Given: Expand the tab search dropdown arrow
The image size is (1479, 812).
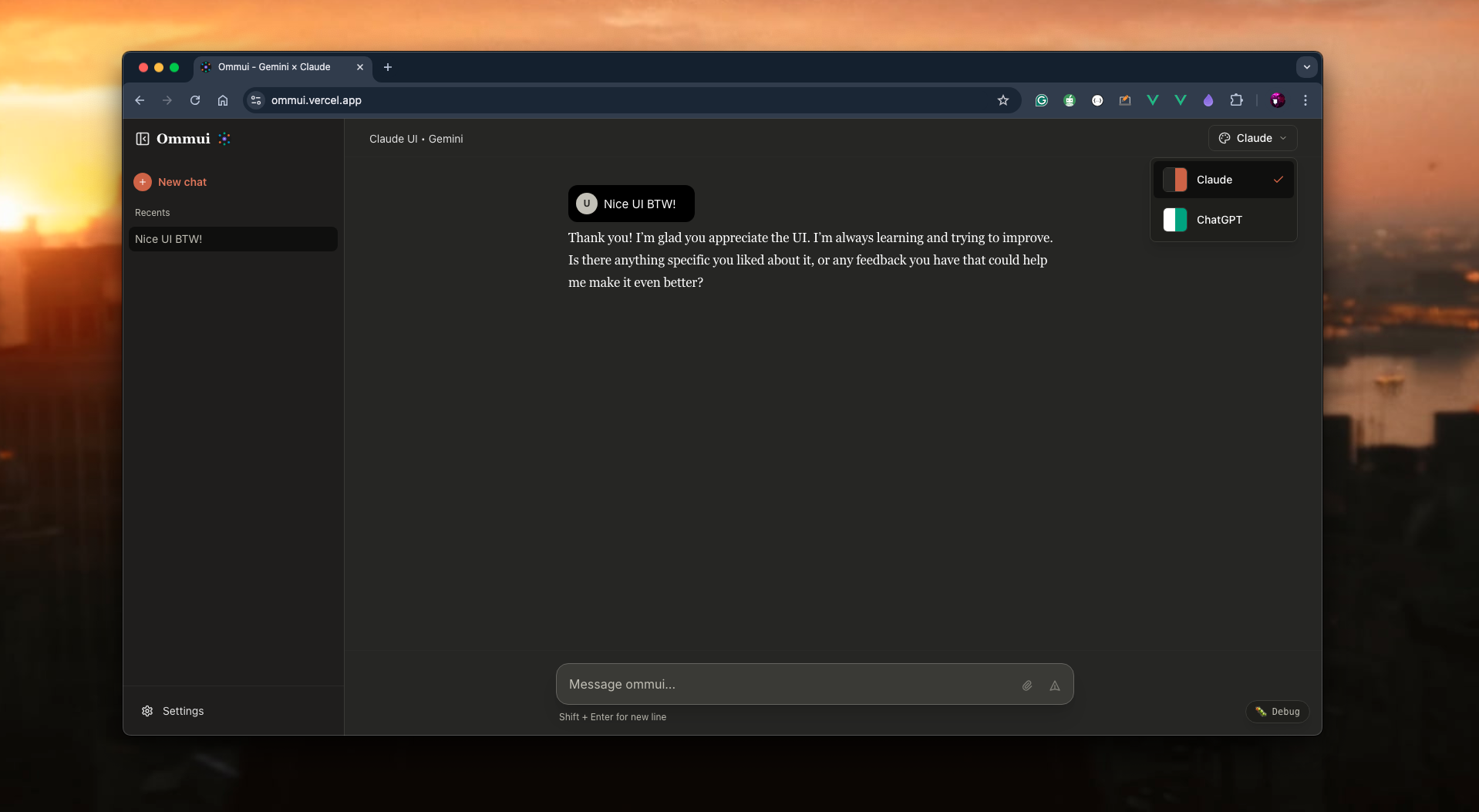Looking at the screenshot, I should (1307, 67).
